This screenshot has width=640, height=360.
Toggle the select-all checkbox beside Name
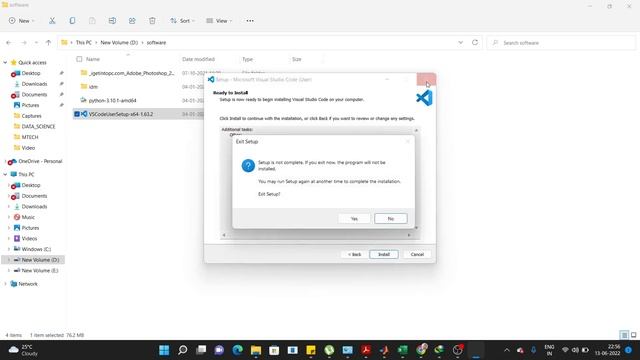79,59
